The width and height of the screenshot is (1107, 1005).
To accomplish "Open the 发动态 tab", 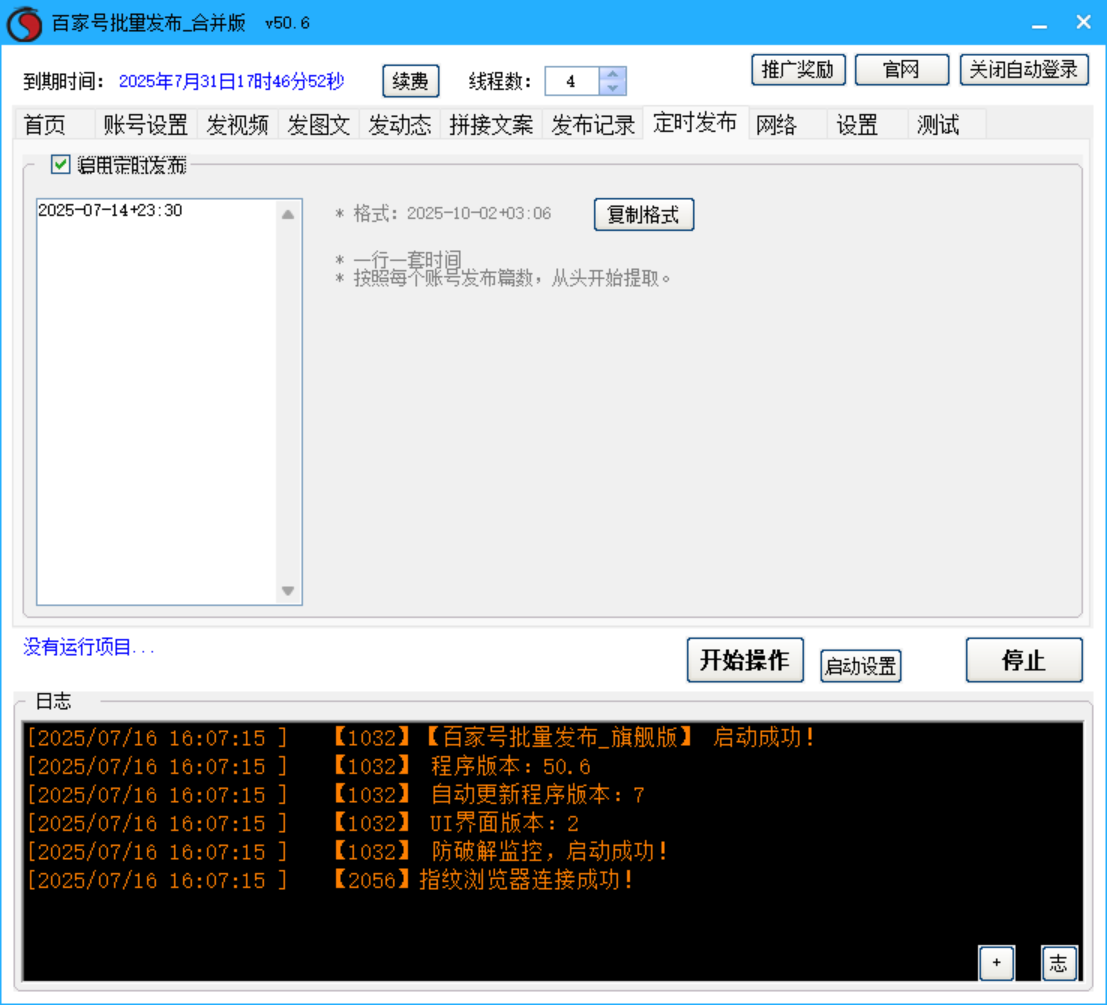I will click(400, 125).
